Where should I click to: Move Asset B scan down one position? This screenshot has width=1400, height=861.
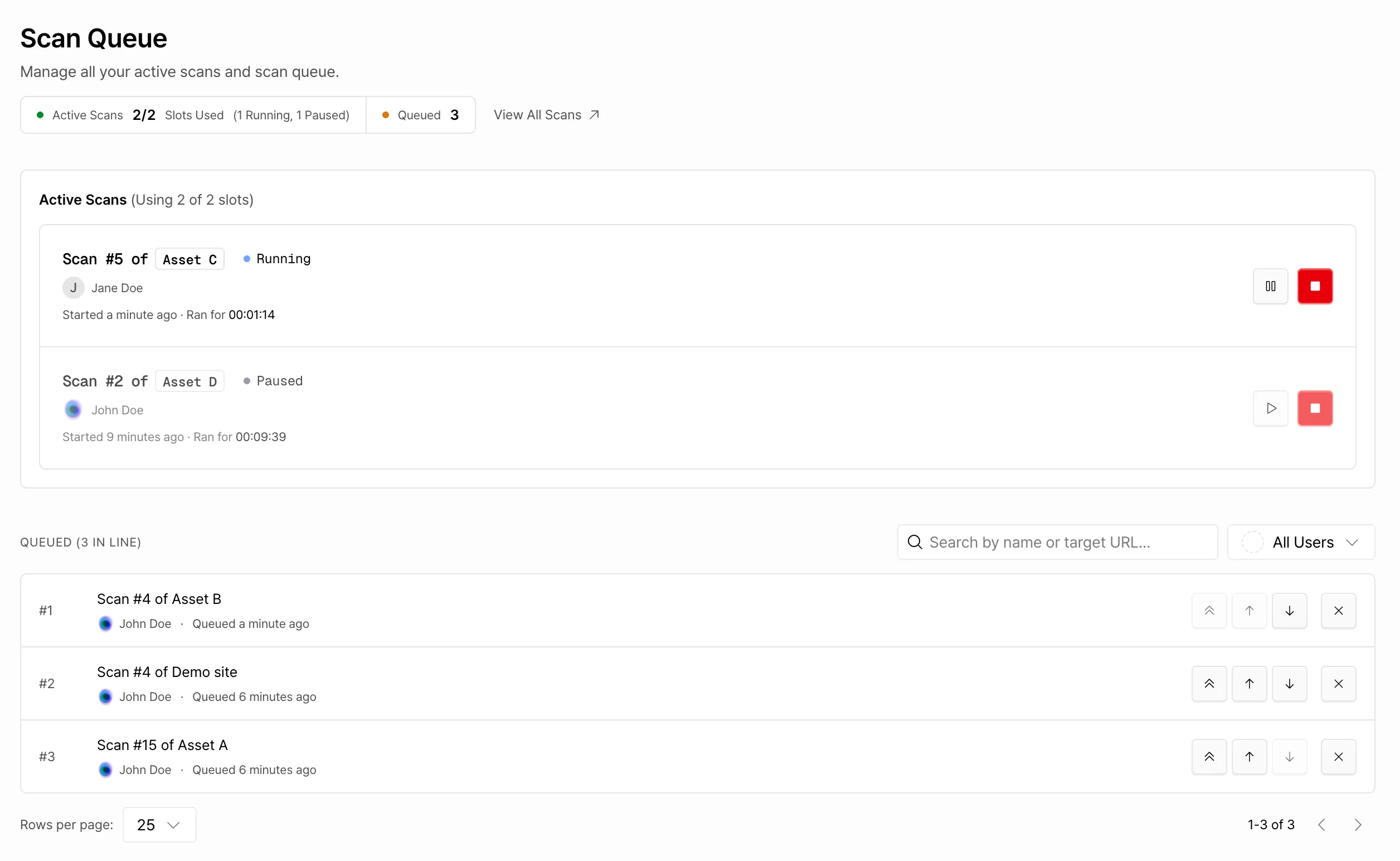tap(1289, 611)
